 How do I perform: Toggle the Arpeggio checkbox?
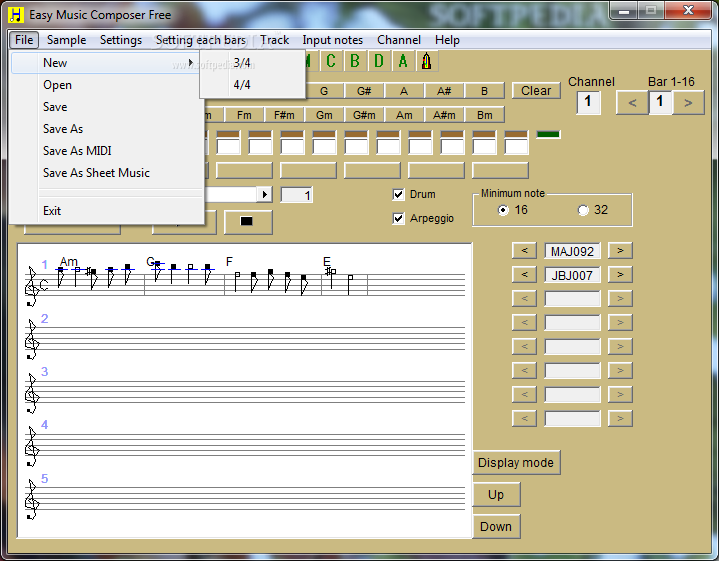click(398, 218)
